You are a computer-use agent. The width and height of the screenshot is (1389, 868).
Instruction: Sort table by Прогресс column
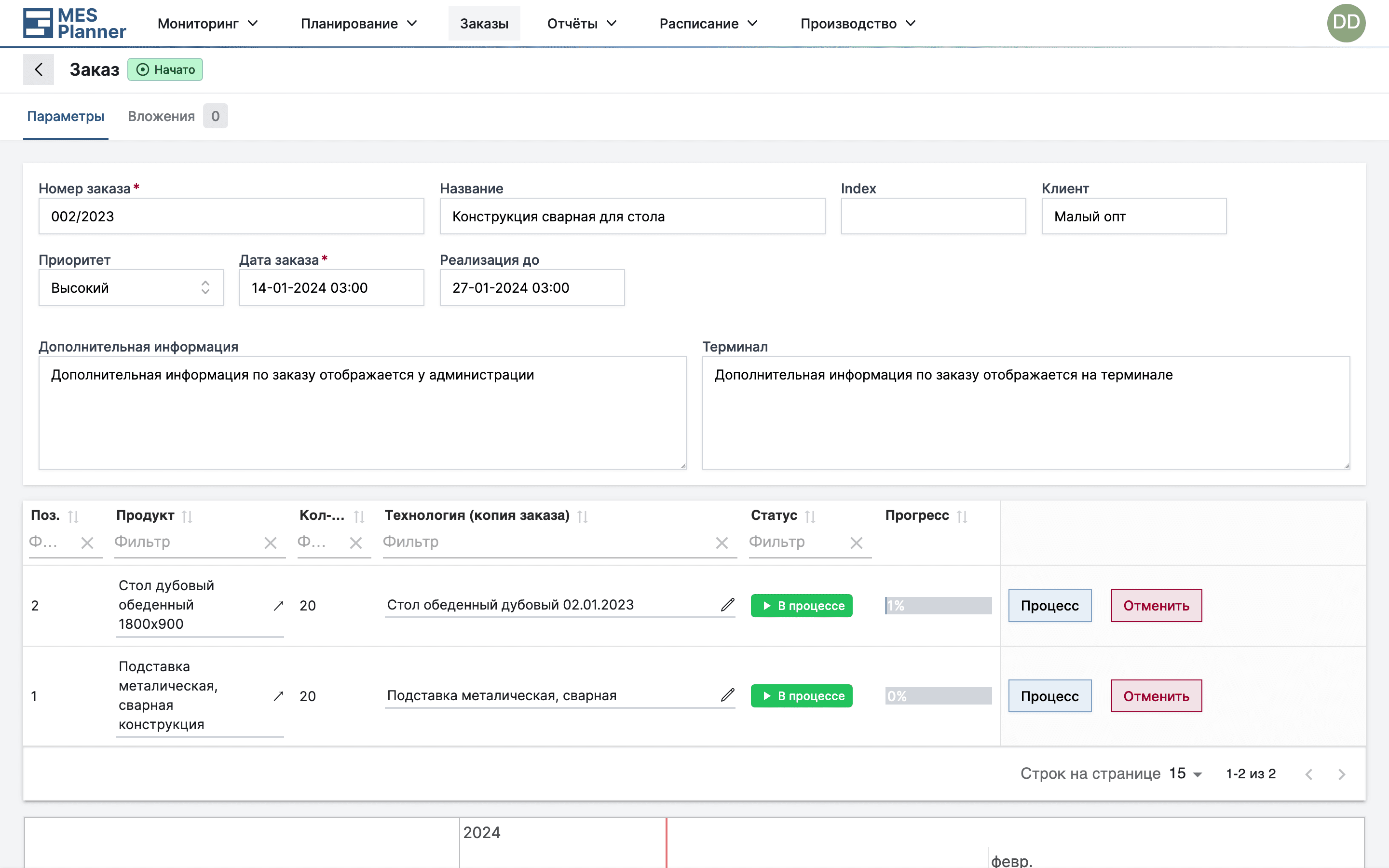[x=963, y=515]
